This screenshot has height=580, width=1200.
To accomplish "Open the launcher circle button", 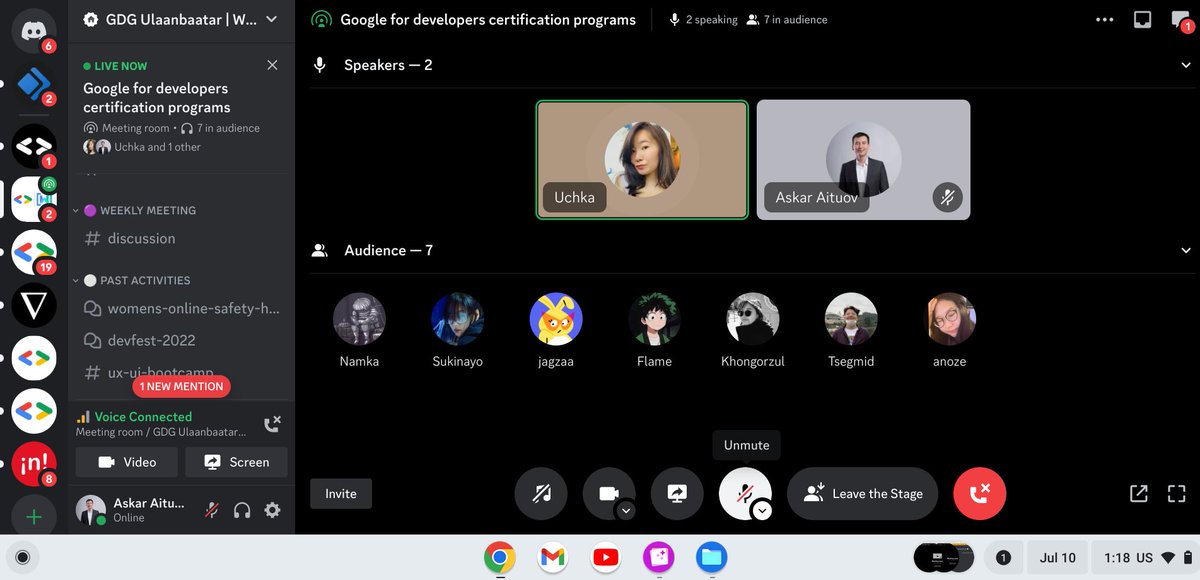I will [24, 557].
